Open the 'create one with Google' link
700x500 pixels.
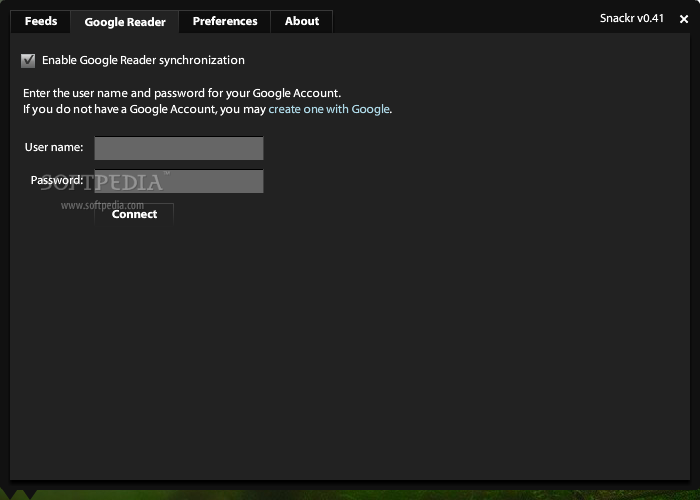coord(329,109)
